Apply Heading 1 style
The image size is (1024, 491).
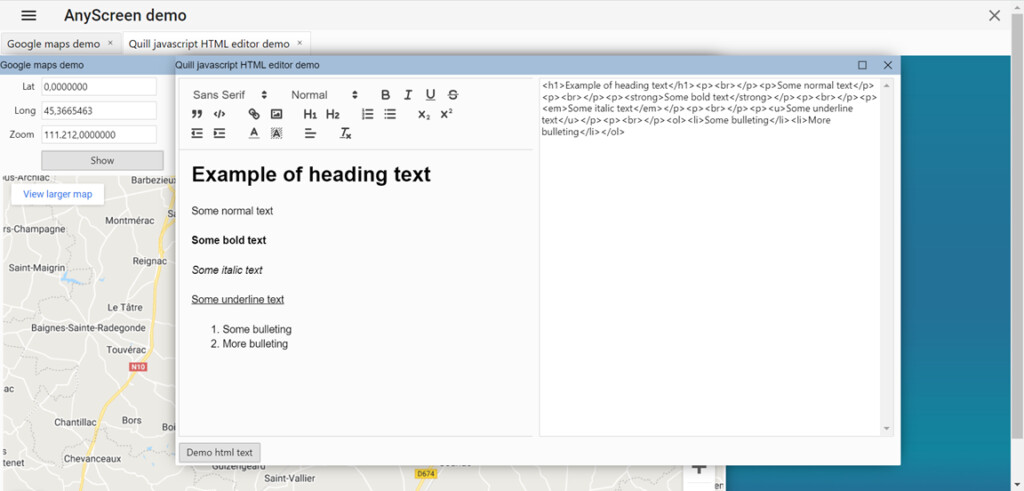310,114
